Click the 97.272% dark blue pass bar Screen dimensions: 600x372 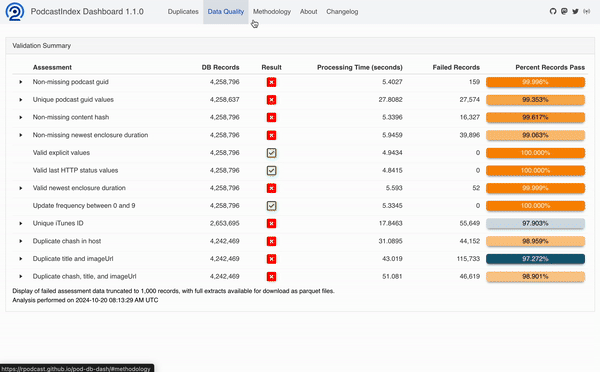tap(535, 259)
